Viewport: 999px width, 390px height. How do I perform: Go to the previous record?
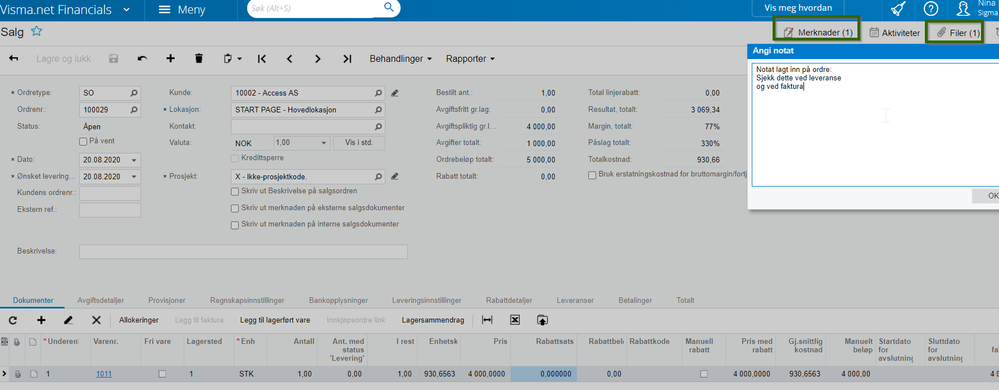[x=289, y=59]
